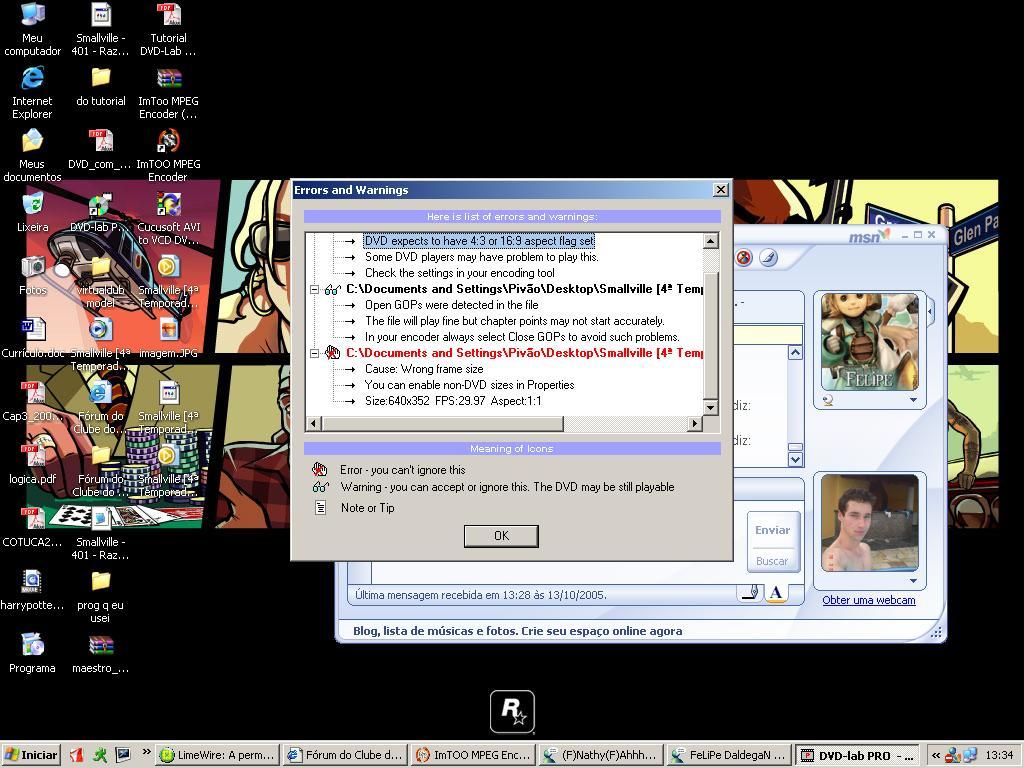Open Cucusoft AVI to VCD DVD icon
This screenshot has width=1024, height=768.
click(x=168, y=219)
